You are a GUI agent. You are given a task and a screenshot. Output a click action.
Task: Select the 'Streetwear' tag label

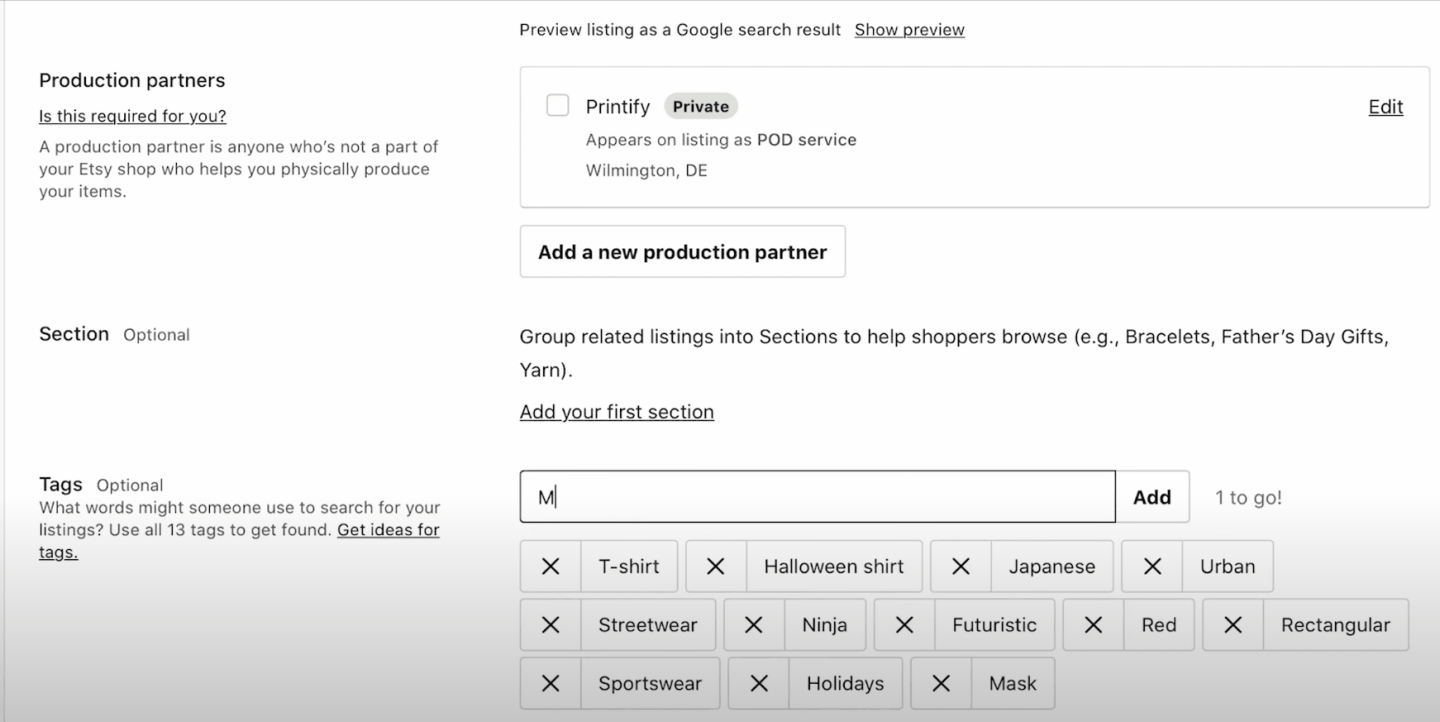pyautogui.click(x=648, y=625)
